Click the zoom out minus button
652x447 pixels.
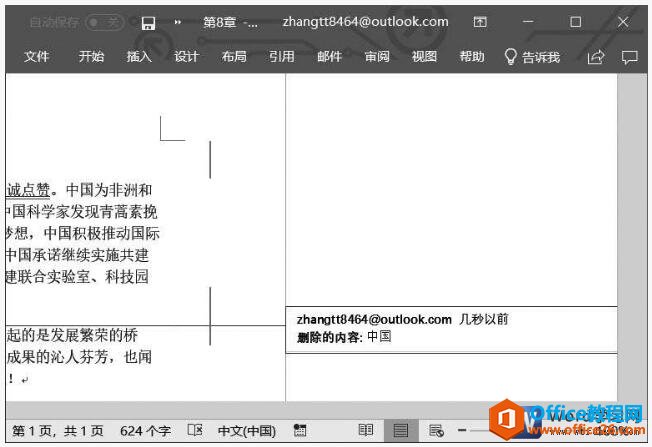pos(462,430)
